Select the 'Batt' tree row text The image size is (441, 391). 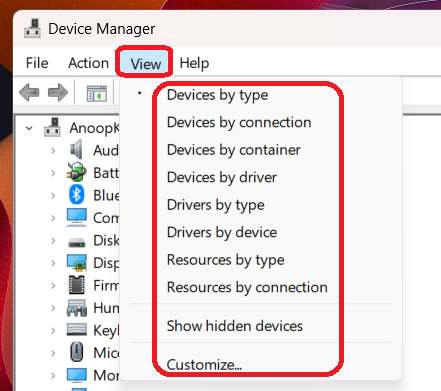coord(106,173)
